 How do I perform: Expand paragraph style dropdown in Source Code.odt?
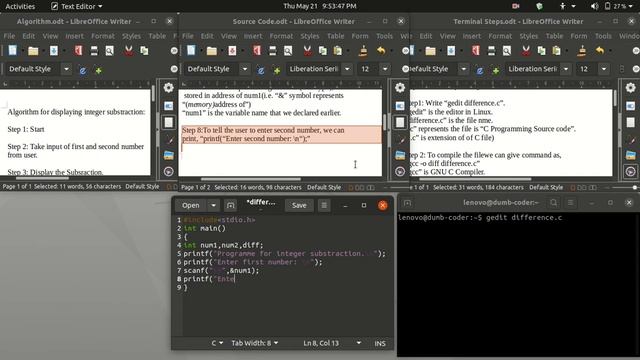point(245,69)
